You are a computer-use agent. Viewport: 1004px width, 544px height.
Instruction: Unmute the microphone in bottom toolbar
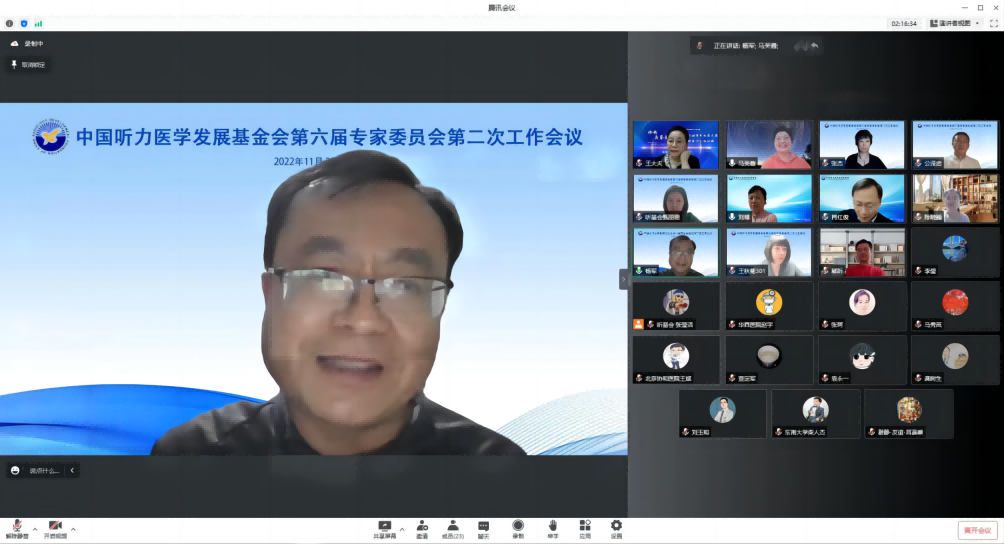point(17,526)
